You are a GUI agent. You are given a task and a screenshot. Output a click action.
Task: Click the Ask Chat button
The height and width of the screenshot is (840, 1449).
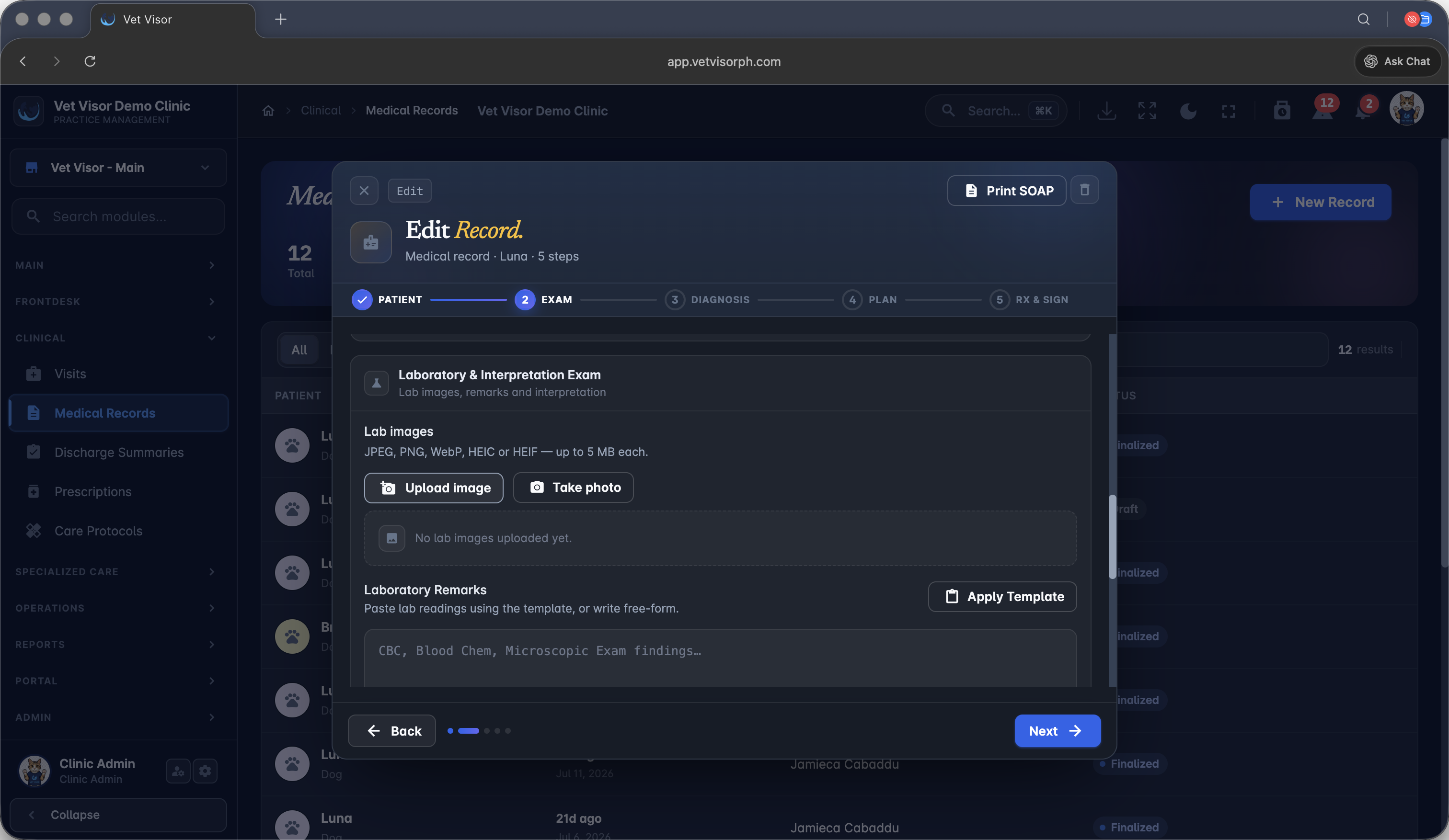[x=1397, y=61]
